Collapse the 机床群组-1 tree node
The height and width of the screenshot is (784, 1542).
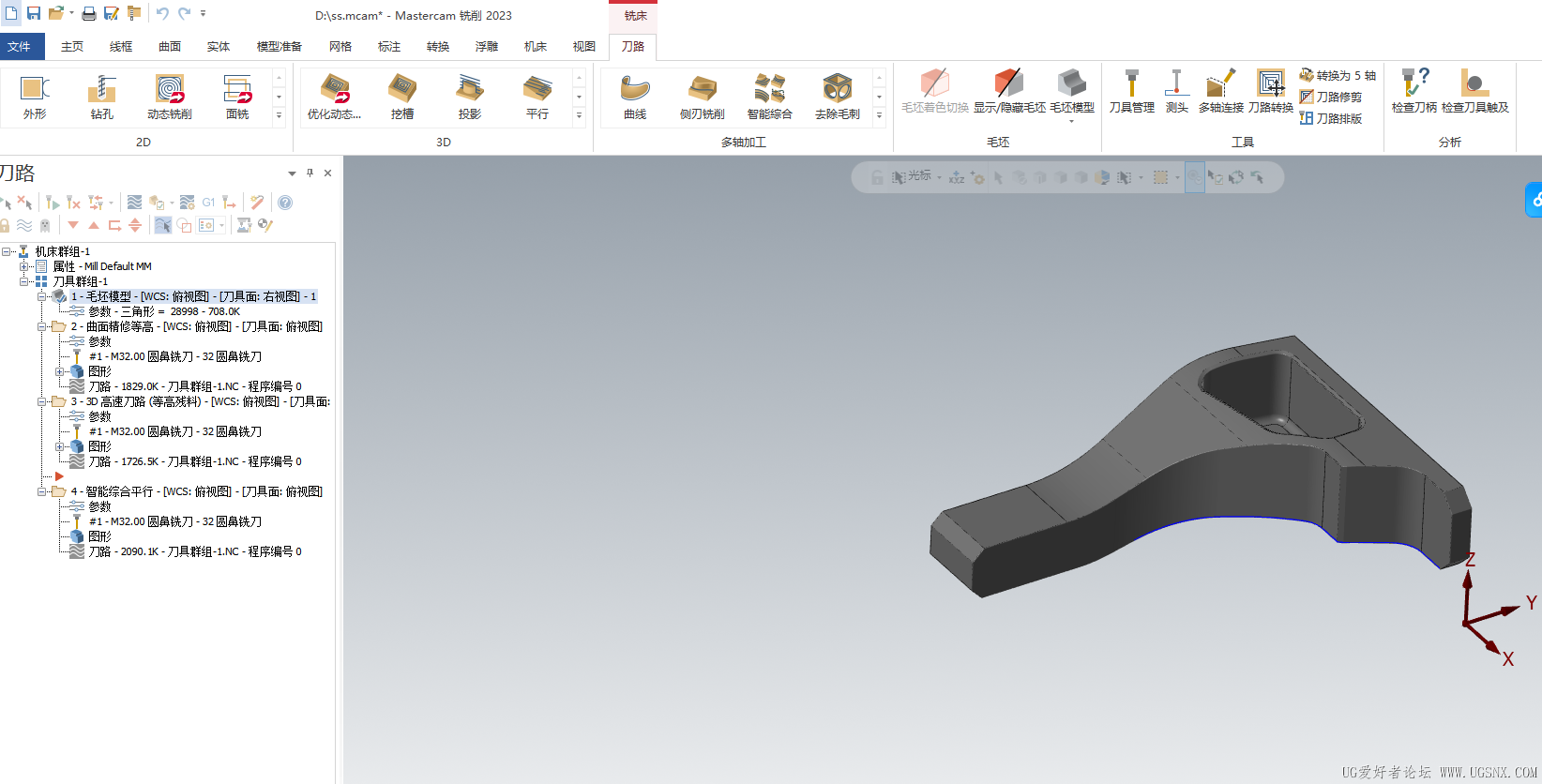point(7,251)
